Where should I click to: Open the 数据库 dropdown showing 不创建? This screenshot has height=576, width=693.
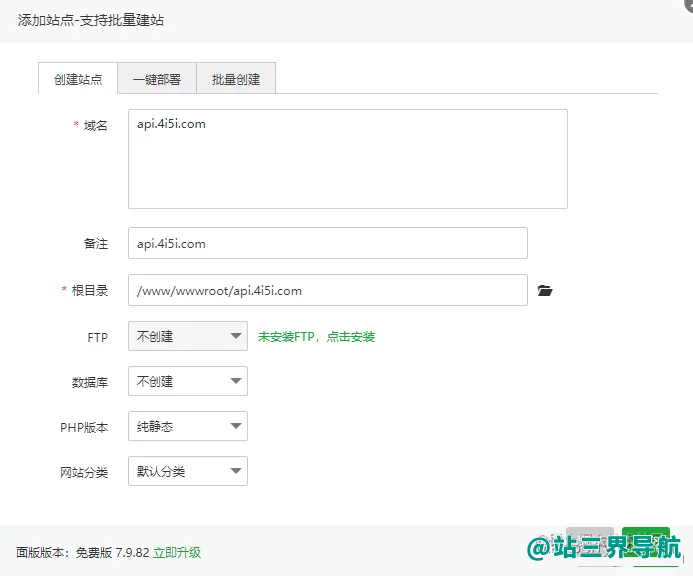(x=188, y=381)
